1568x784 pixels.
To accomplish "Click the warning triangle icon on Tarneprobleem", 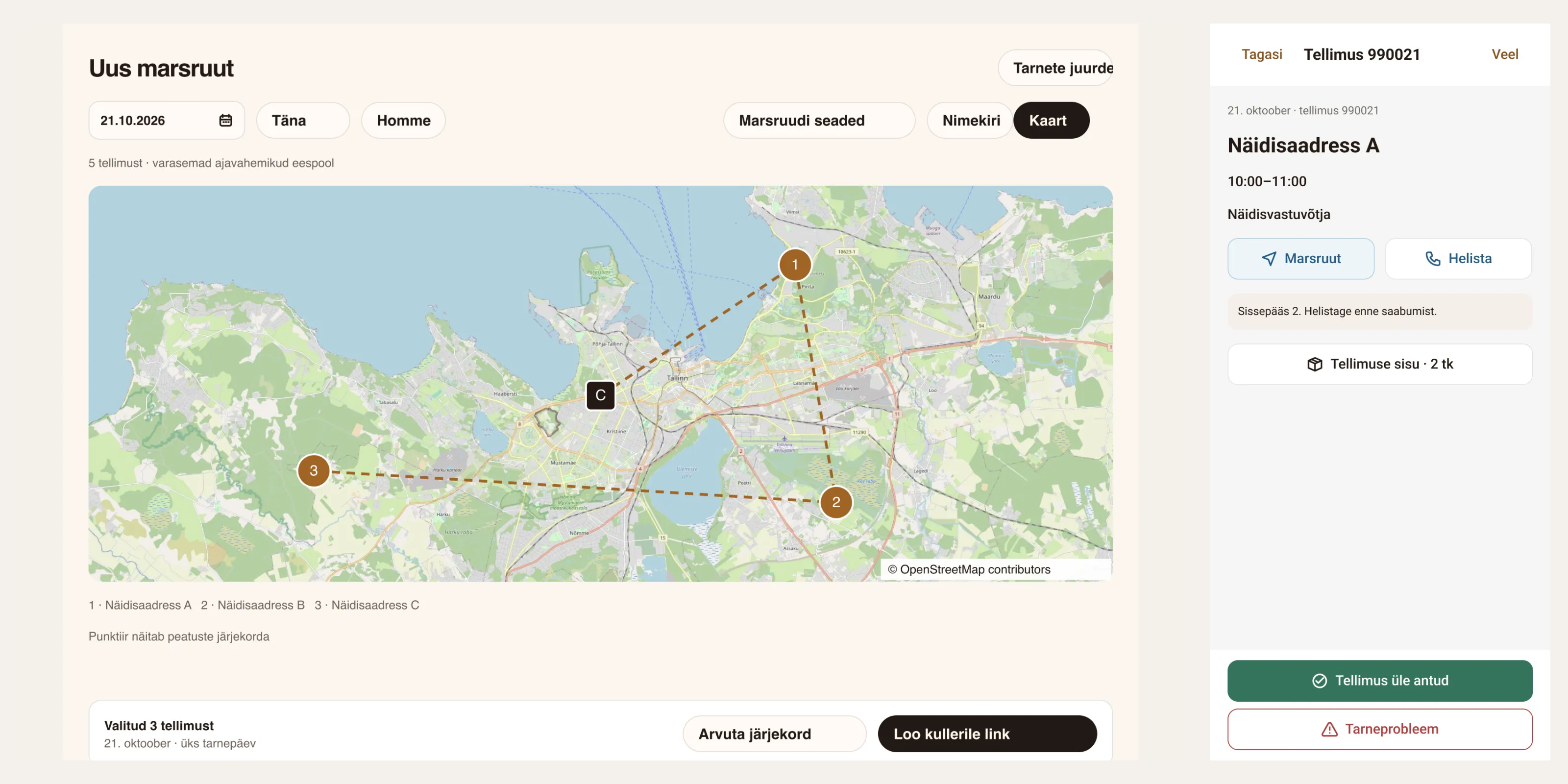I will [x=1329, y=729].
